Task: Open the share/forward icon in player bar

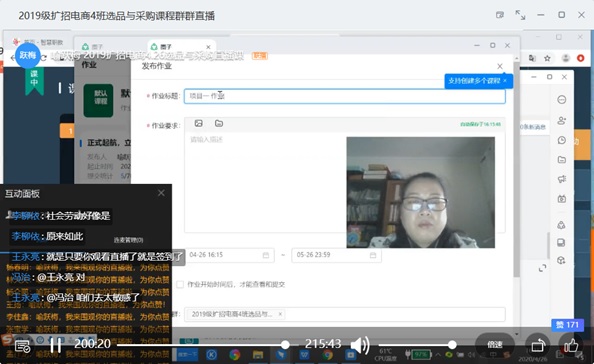Action: pyautogui.click(x=538, y=345)
